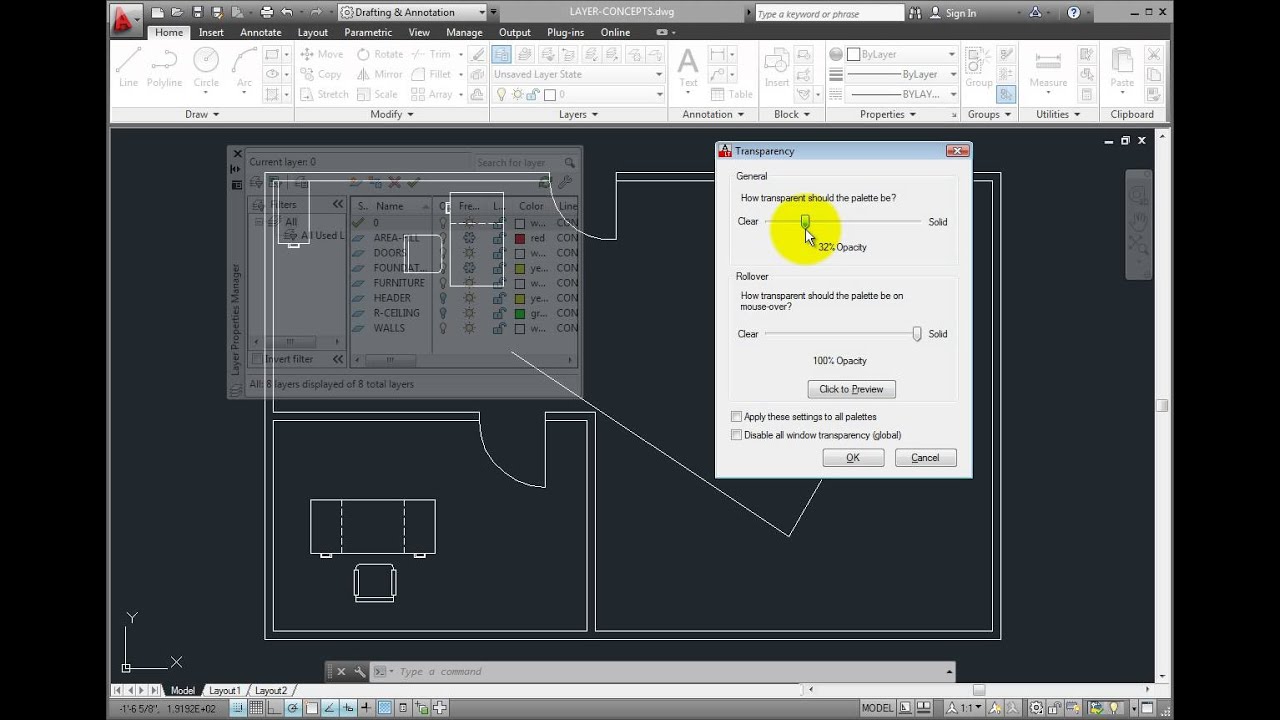Toggle freeze sun icon on HEADER layer
The width and height of the screenshot is (1280, 720).
pyautogui.click(x=469, y=298)
